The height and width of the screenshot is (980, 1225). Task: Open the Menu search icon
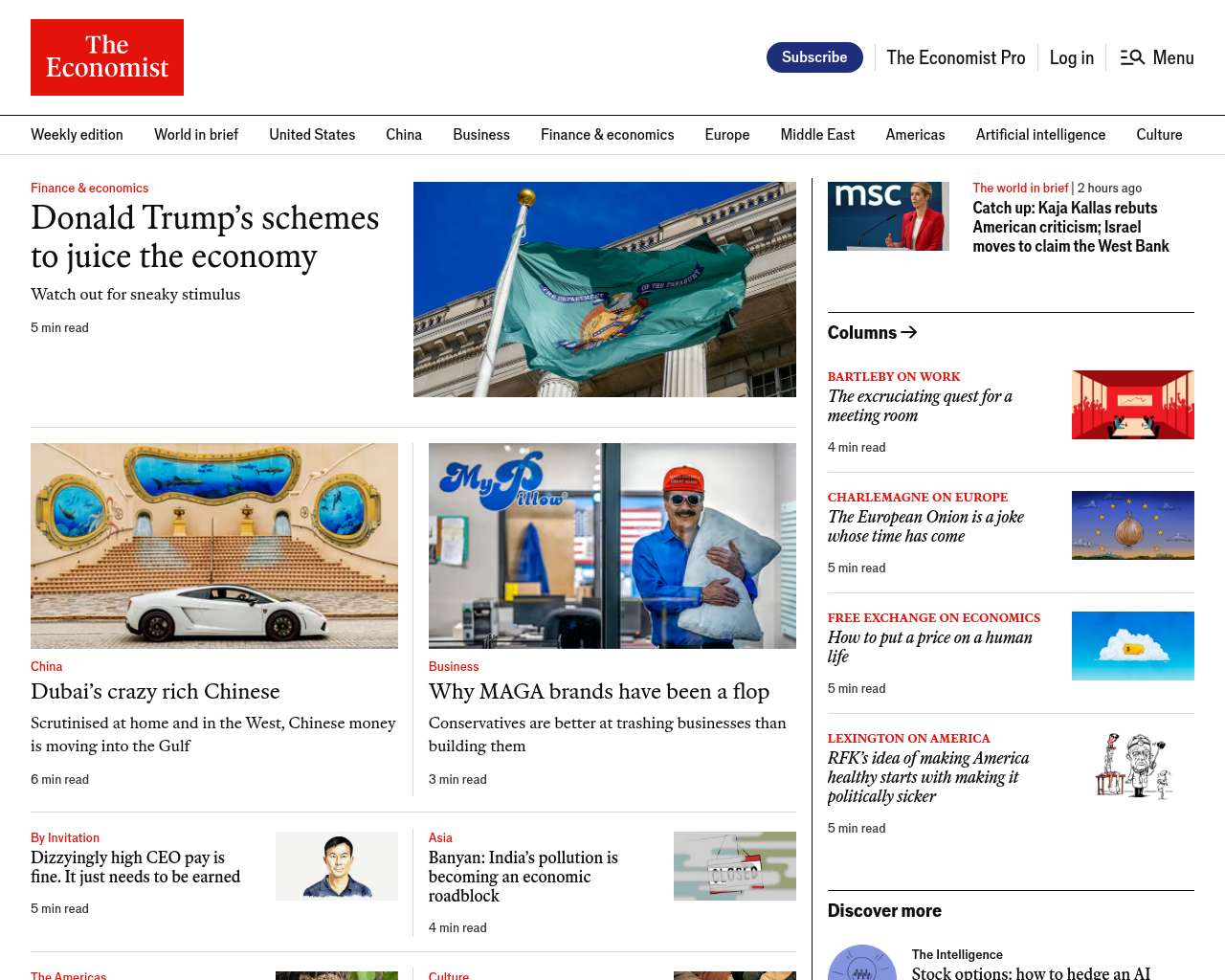click(x=1132, y=57)
